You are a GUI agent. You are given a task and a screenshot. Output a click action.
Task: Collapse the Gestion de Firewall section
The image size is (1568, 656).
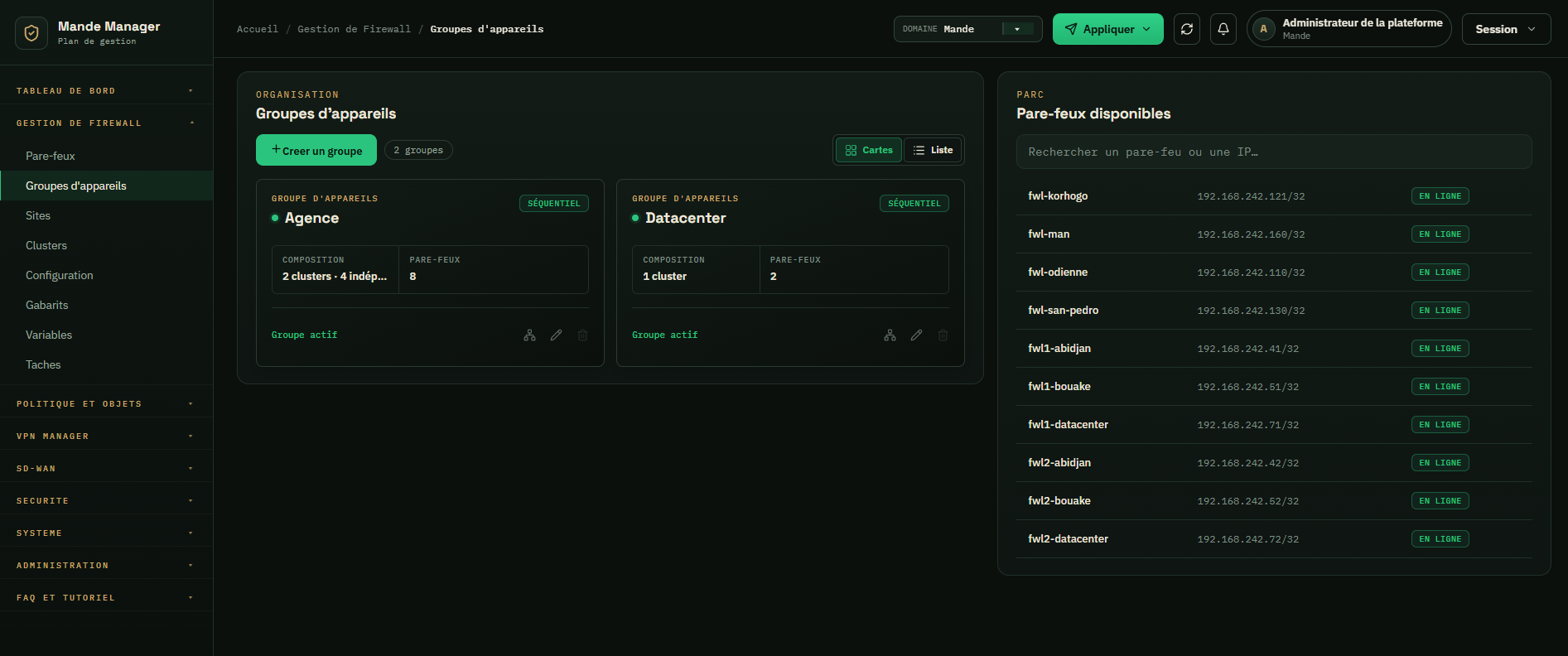point(106,123)
